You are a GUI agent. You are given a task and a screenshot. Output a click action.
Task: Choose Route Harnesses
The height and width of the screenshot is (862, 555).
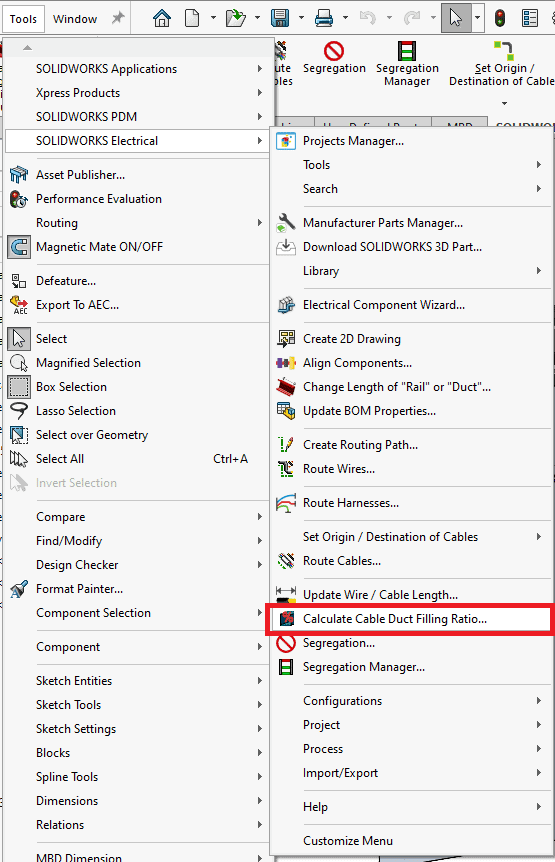(x=412, y=503)
